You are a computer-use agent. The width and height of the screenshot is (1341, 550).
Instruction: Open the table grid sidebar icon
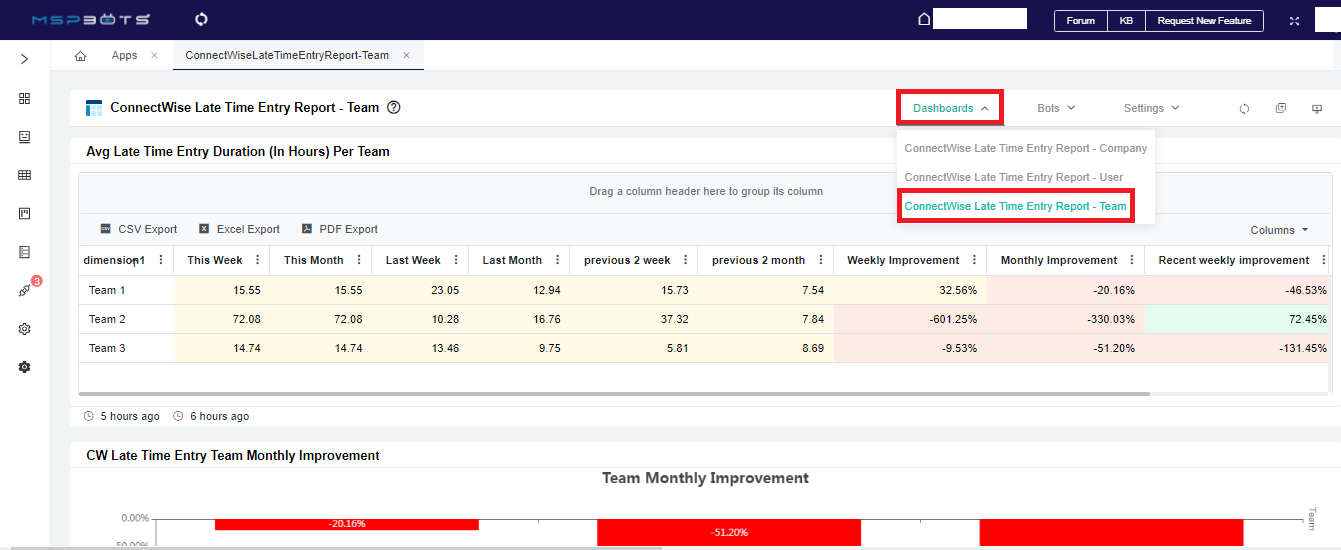pos(24,175)
